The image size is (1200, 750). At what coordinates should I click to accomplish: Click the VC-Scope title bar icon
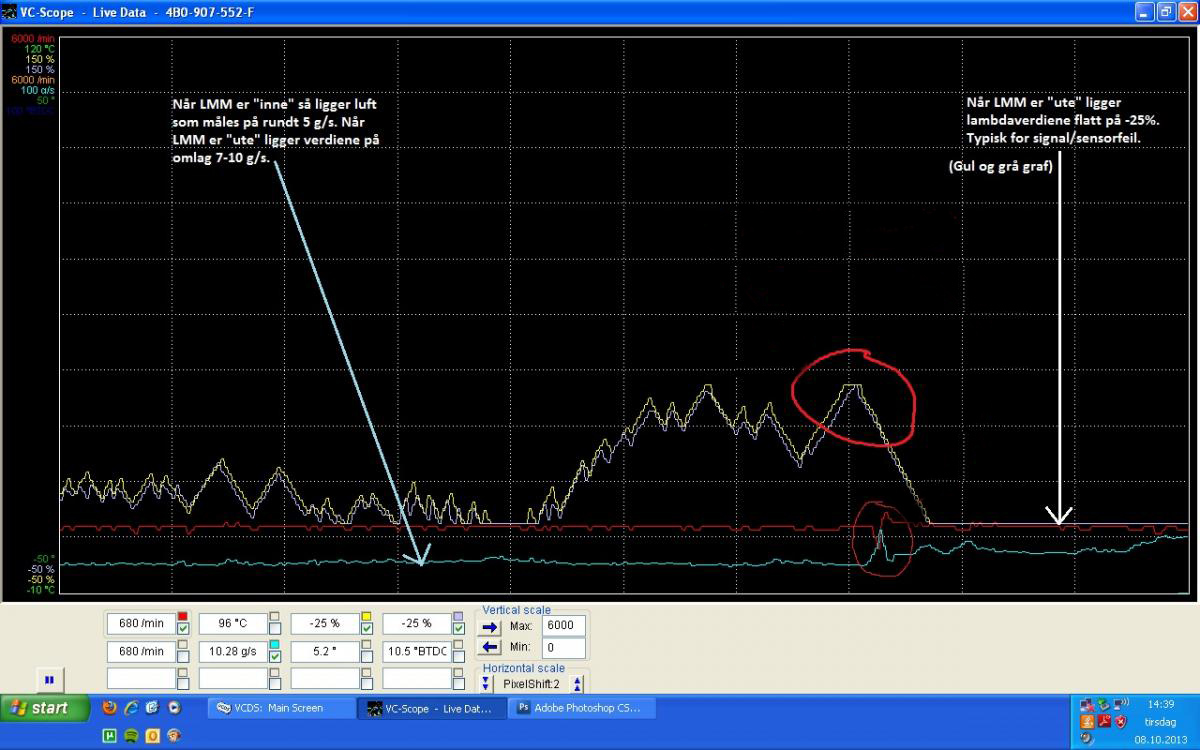click(x=10, y=11)
